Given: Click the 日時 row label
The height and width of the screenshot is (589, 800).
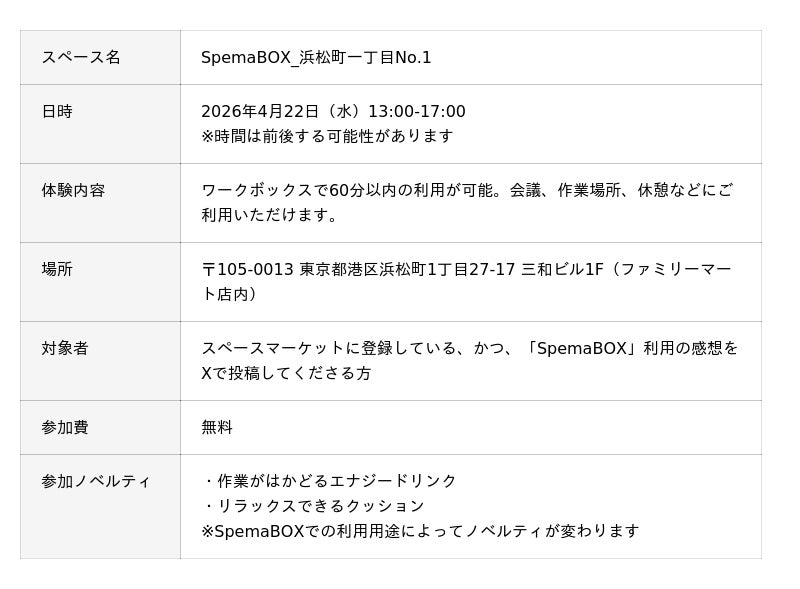Looking at the screenshot, I should [57, 112].
